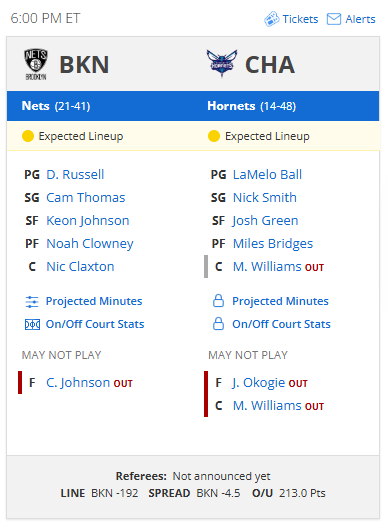This screenshot has height=530, width=388.
Task: Open D. Russell player link
Action: tap(75, 175)
